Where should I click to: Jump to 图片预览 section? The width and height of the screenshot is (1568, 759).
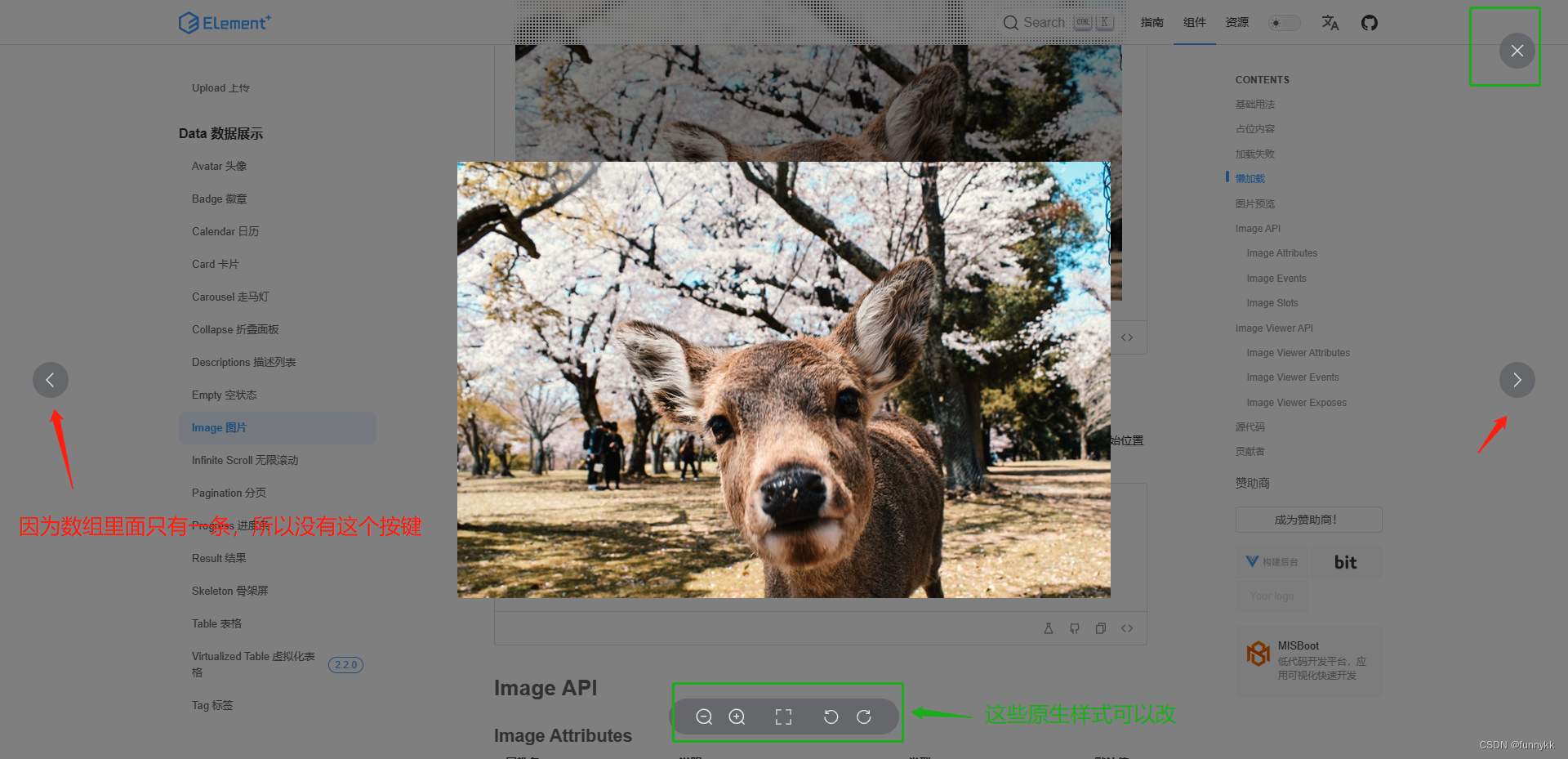point(1254,204)
